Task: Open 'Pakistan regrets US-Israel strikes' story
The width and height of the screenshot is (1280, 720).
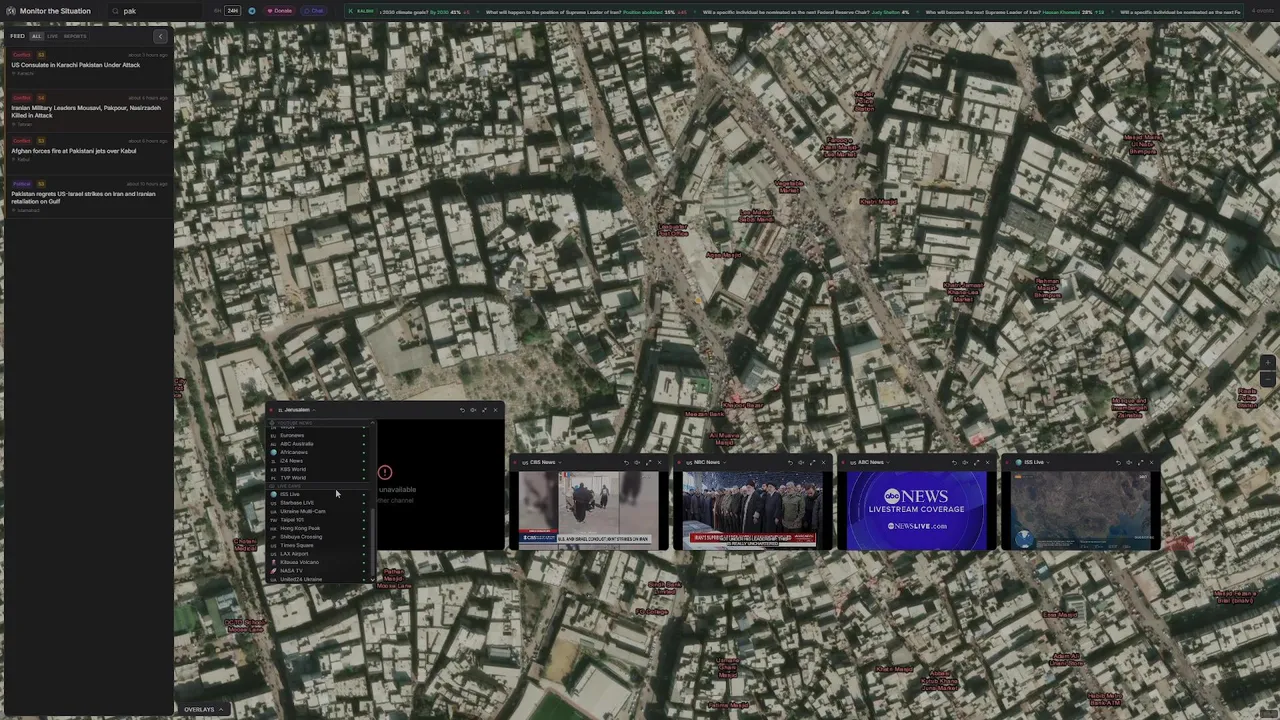Action: point(88,196)
